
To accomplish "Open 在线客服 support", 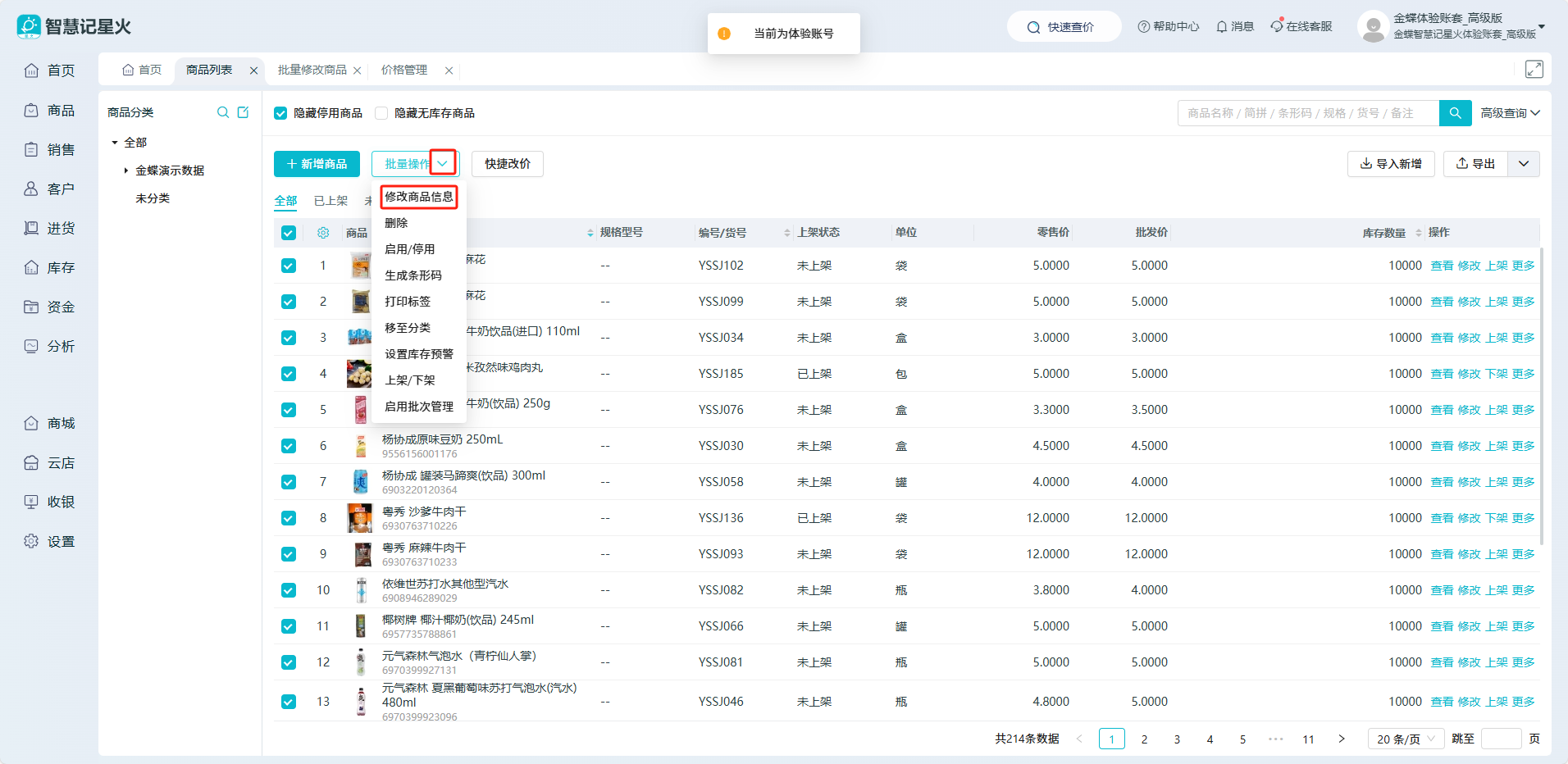I will [x=1301, y=26].
